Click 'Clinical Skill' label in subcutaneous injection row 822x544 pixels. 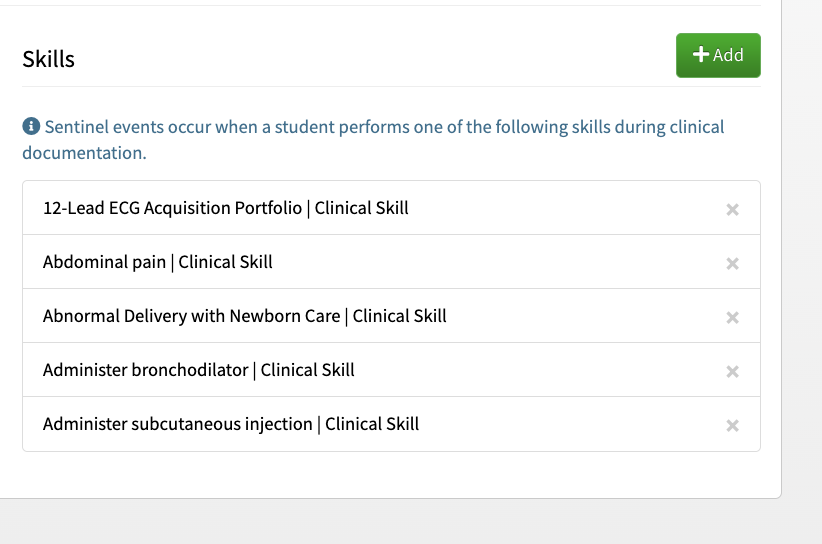pyautogui.click(x=372, y=424)
